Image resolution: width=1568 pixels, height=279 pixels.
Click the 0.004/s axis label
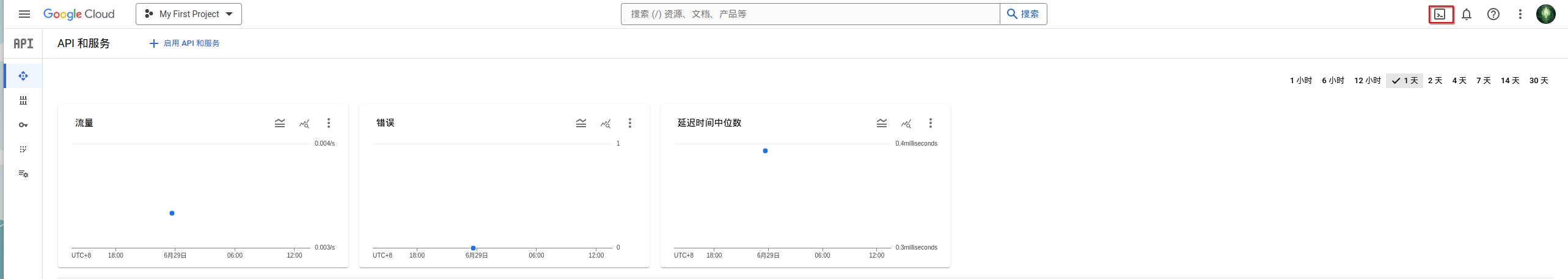coord(325,143)
